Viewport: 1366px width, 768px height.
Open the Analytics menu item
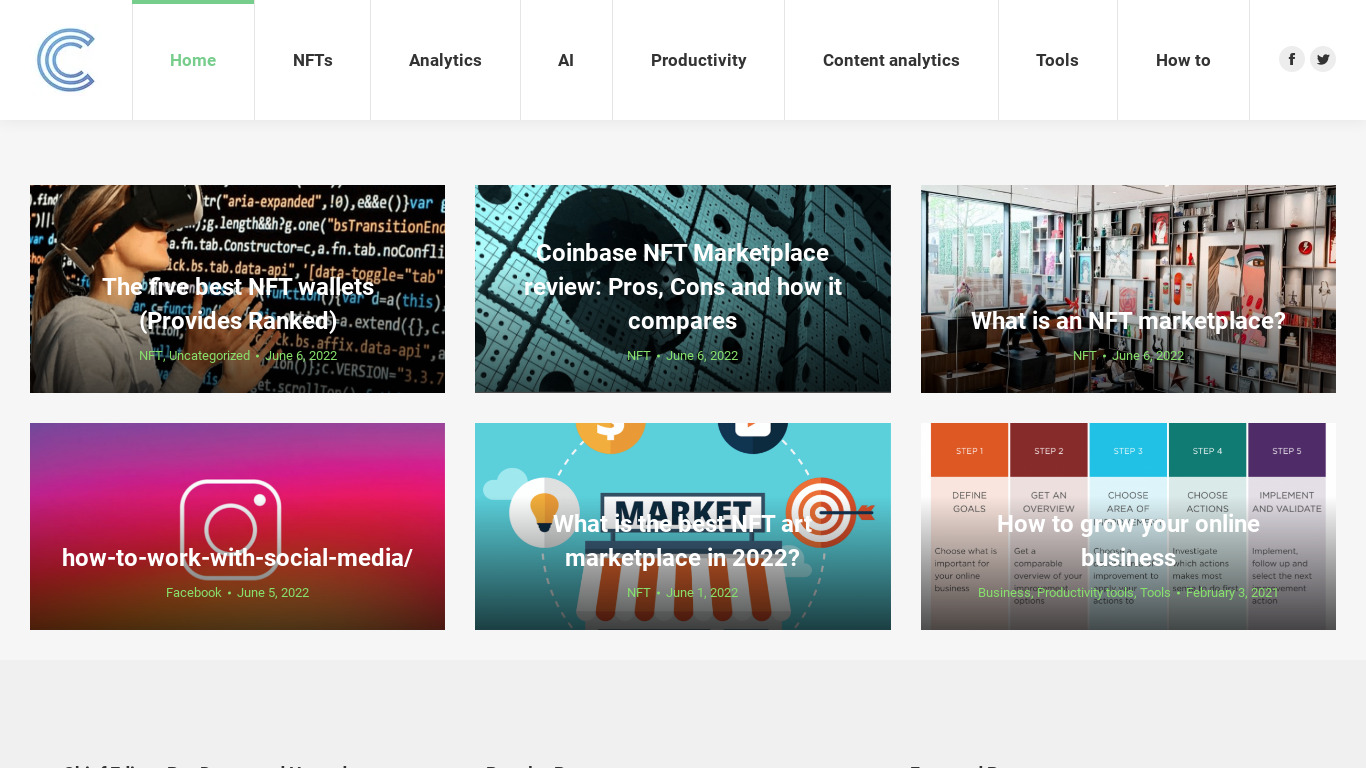point(445,60)
